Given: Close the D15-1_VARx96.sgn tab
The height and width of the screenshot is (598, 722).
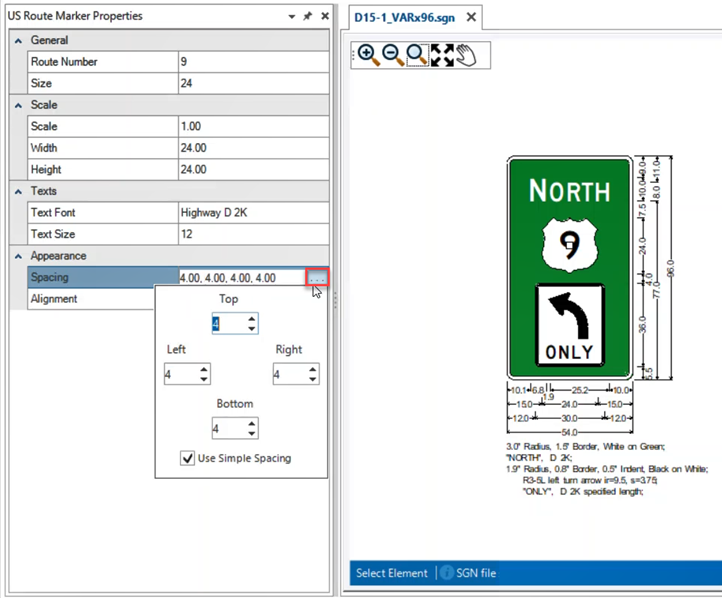Looking at the screenshot, I should 472,17.
